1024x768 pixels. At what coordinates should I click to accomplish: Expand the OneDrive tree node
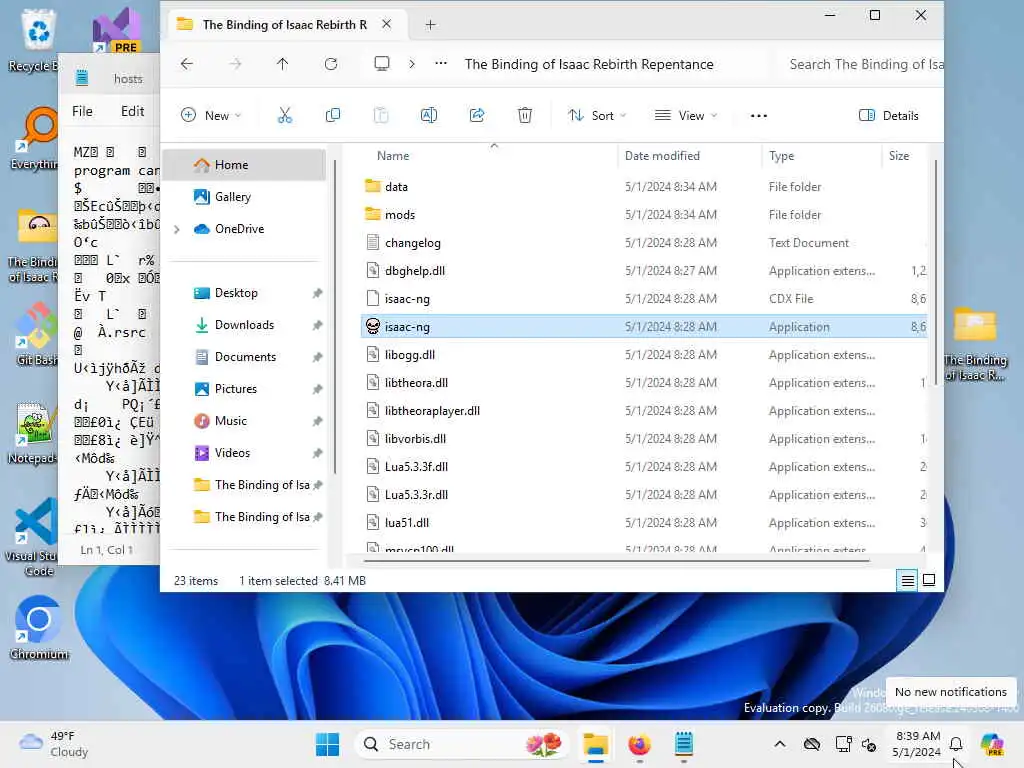click(x=176, y=229)
